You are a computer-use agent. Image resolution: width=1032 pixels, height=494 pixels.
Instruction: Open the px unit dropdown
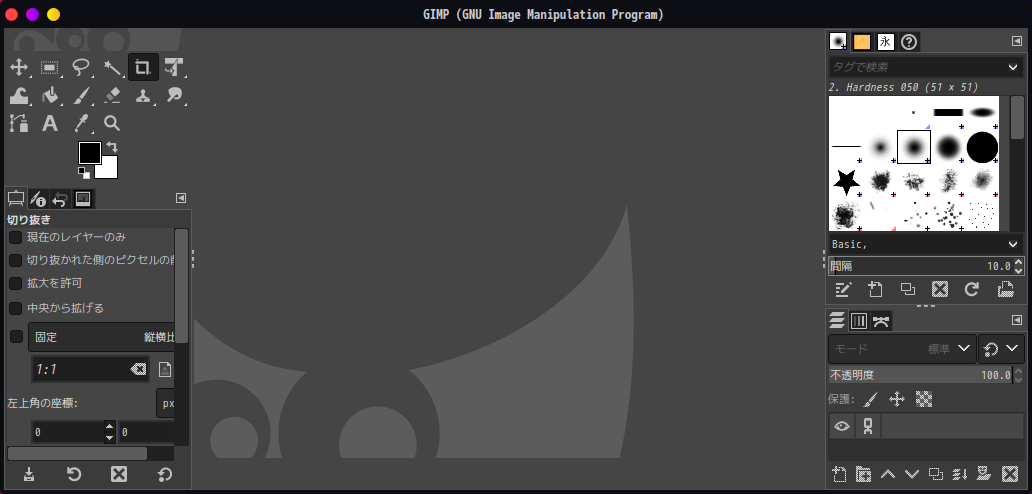(x=167, y=403)
